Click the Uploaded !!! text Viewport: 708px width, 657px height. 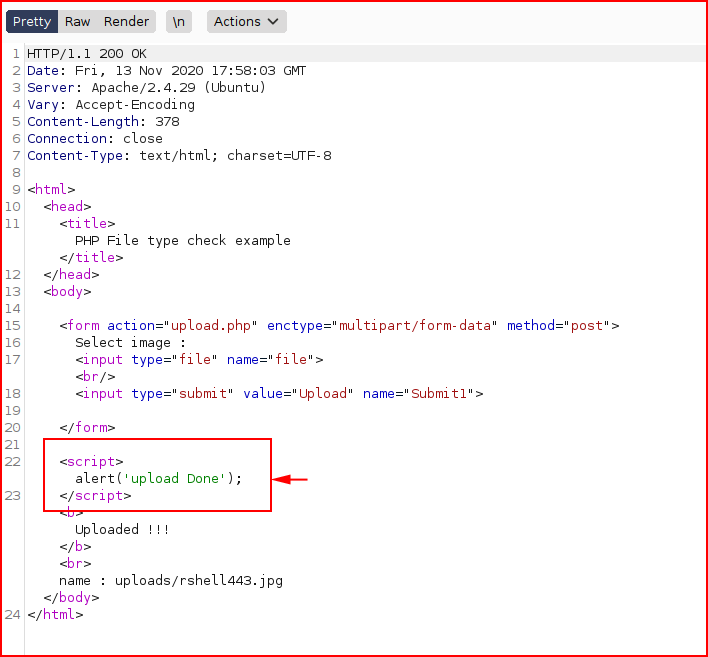tap(122, 530)
